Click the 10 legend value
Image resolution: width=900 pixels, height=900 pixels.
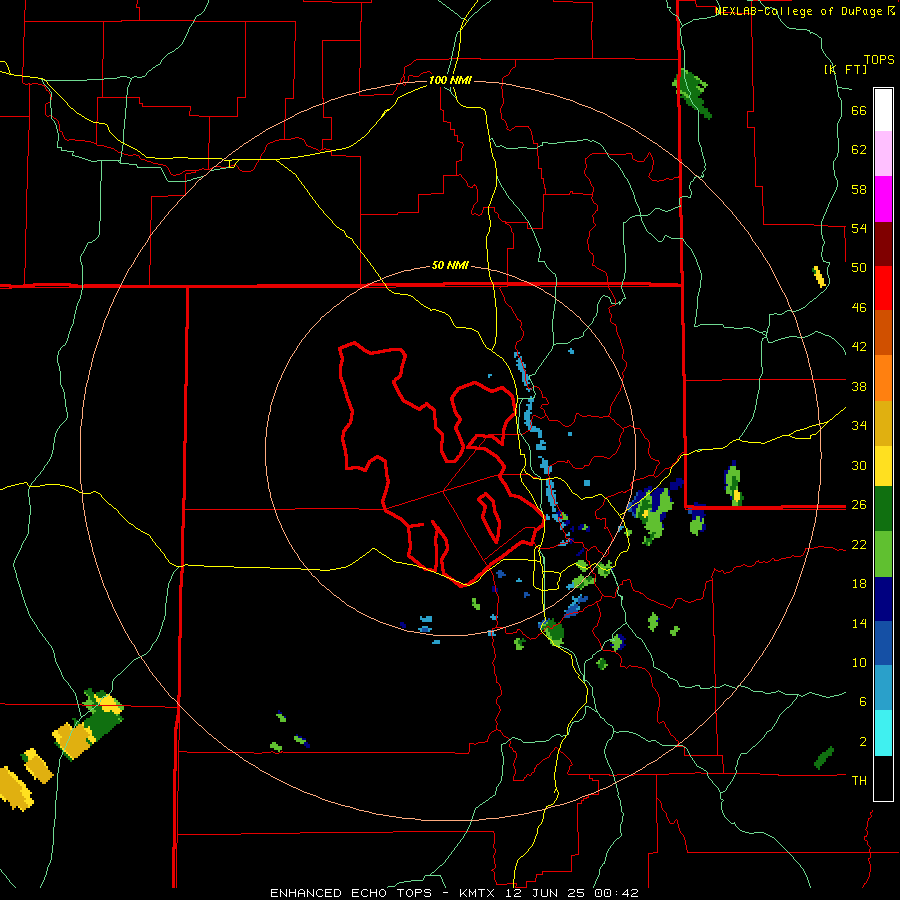point(859,662)
